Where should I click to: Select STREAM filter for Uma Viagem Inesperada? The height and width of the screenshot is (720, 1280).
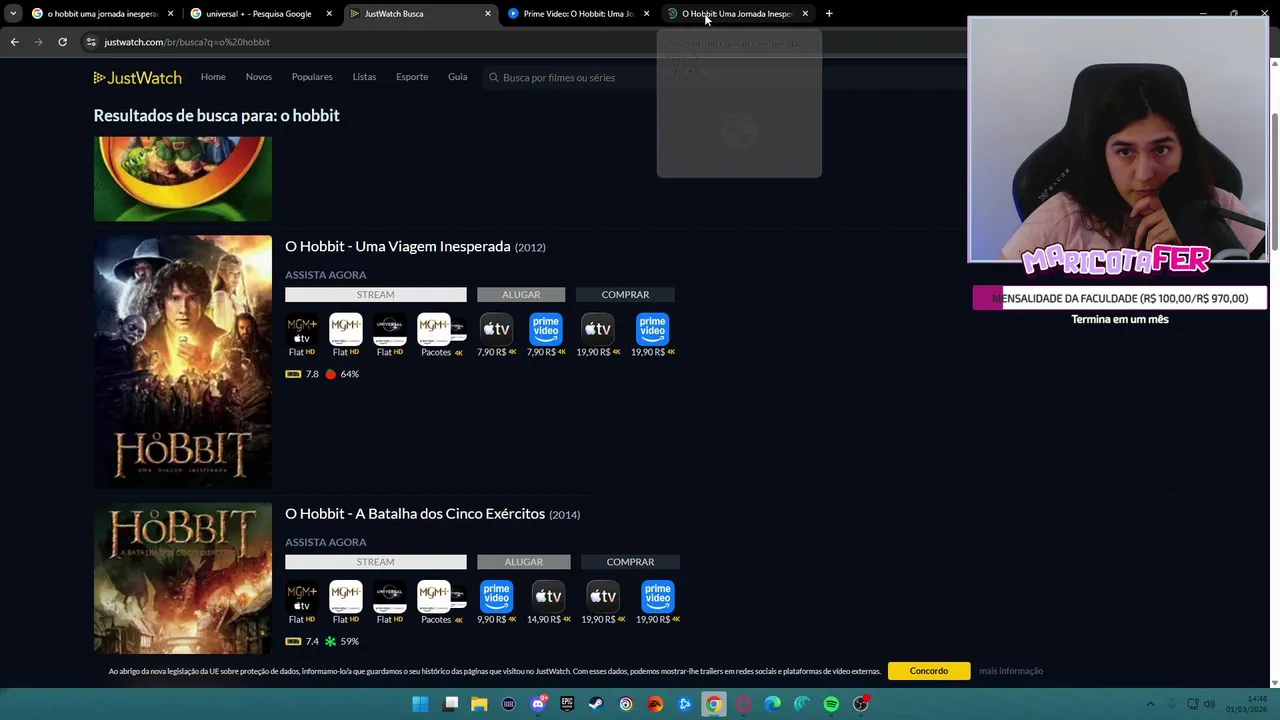[376, 295]
